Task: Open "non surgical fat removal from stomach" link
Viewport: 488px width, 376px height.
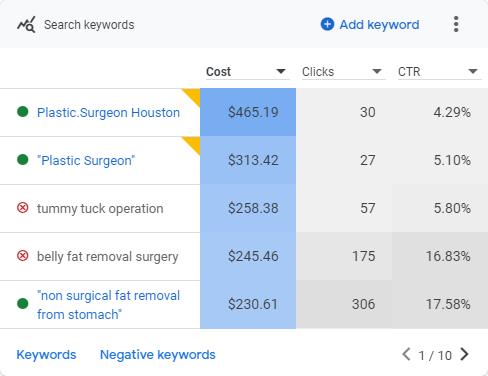Action: coord(108,305)
